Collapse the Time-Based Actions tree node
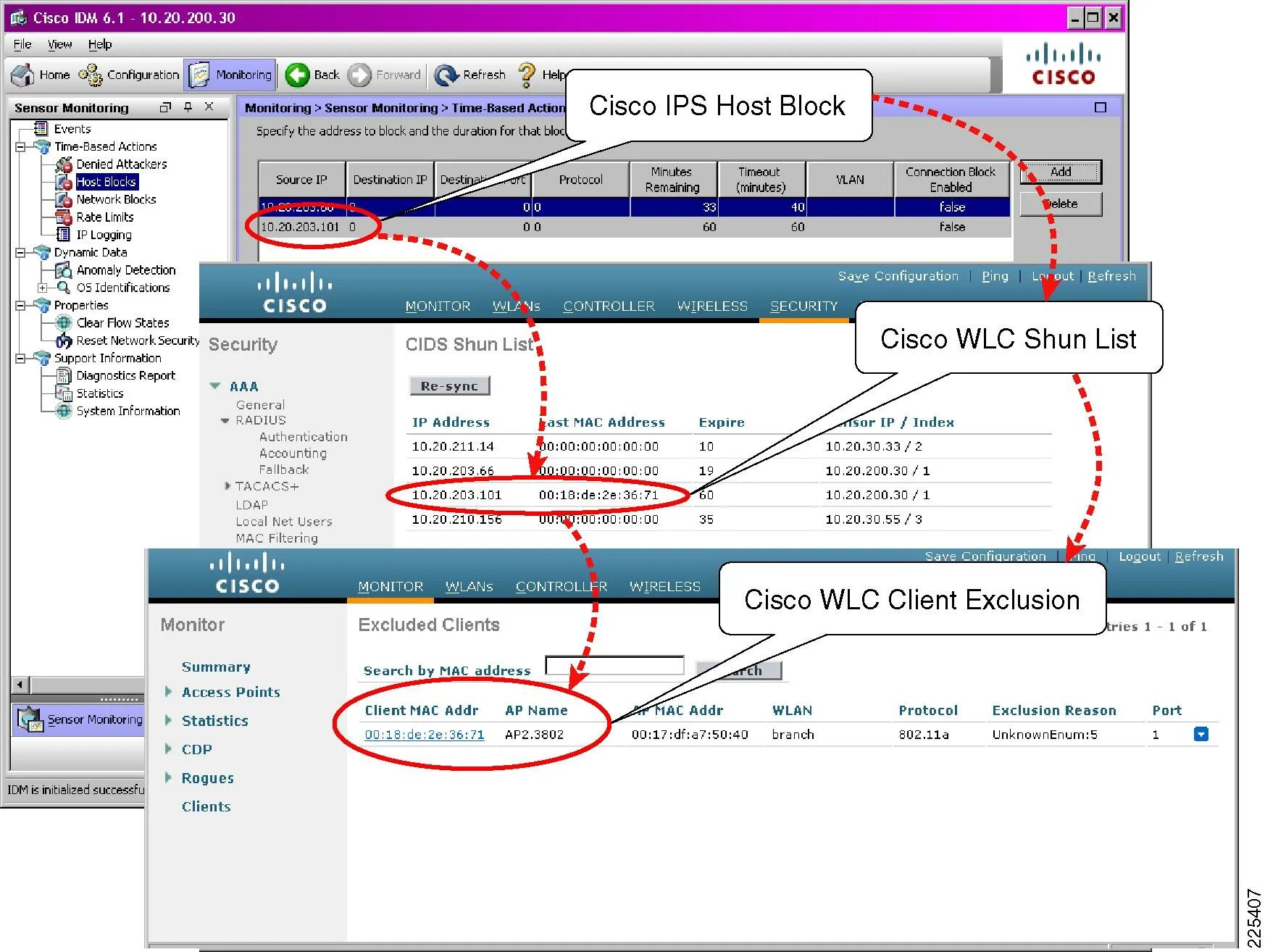This screenshot has width=1265, height=952. [20, 146]
